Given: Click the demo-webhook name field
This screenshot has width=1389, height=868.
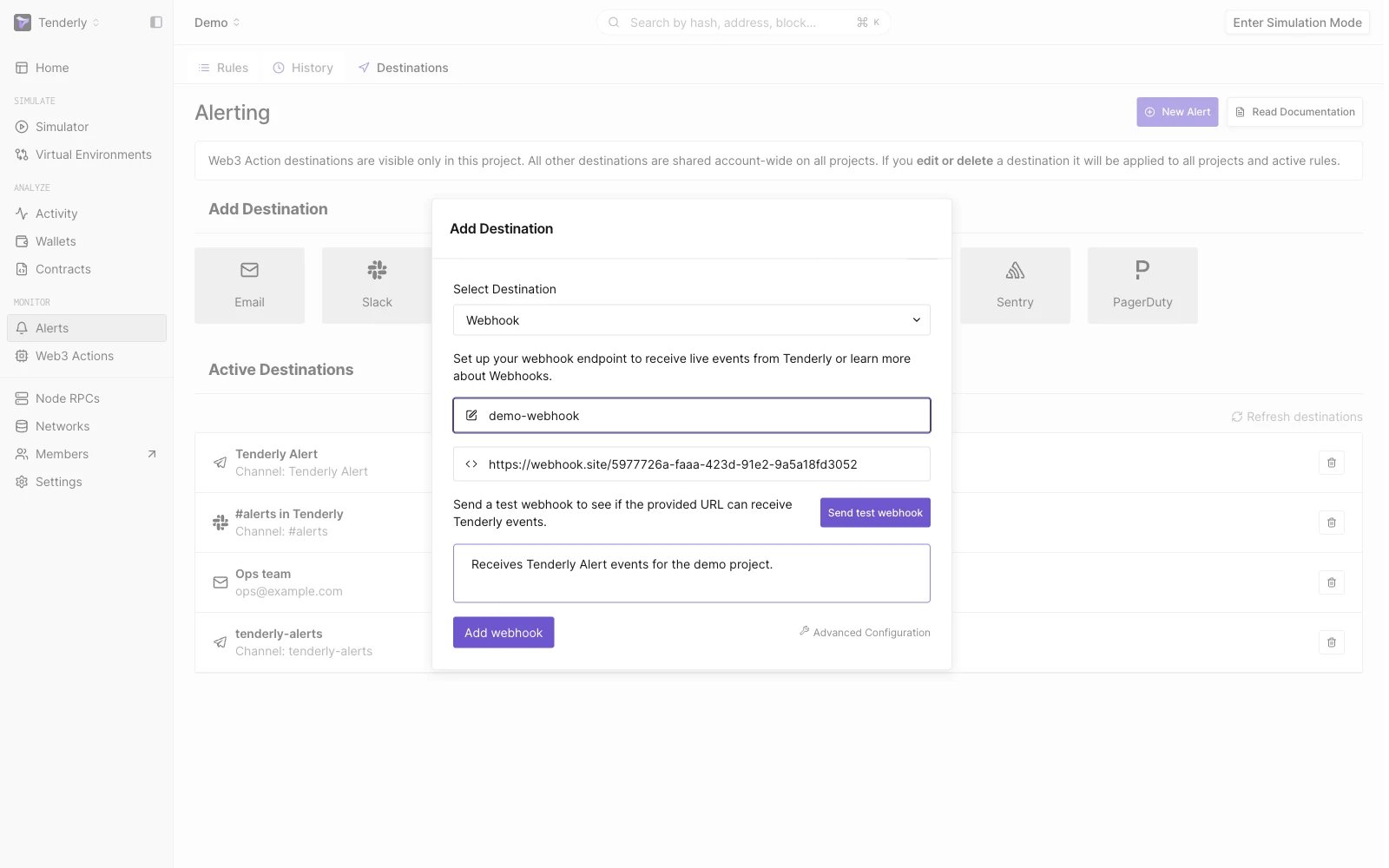Looking at the screenshot, I should 692,416.
